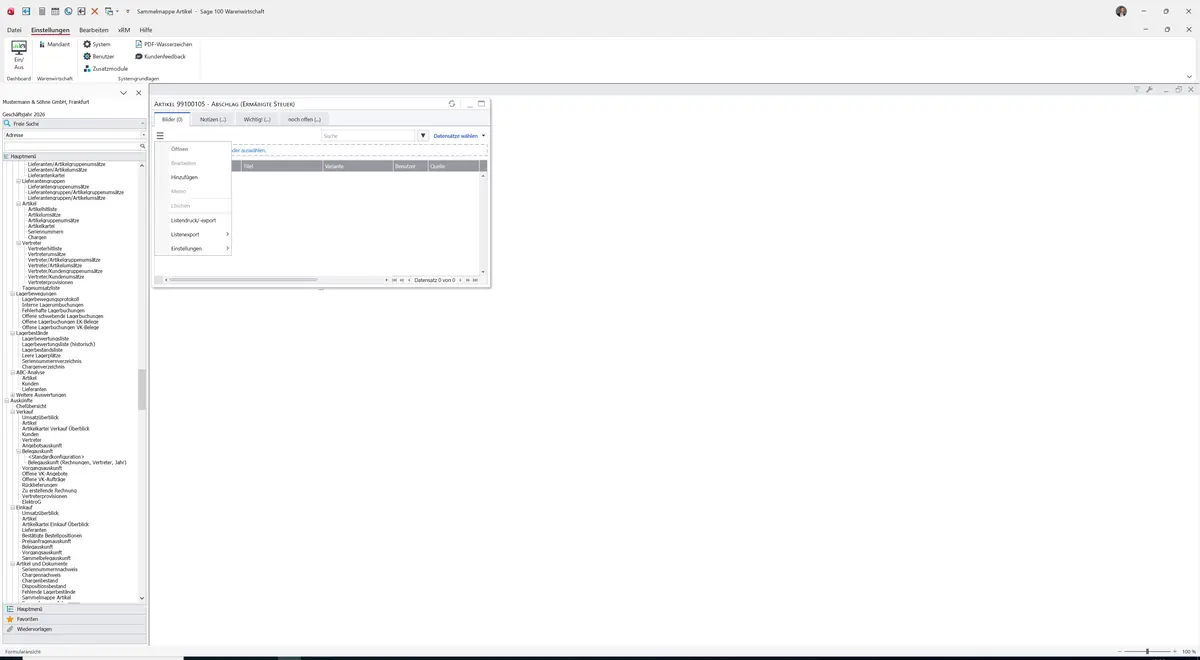Open the Datensätze wählen dropdown
This screenshot has height=660, width=1200.
click(459, 135)
